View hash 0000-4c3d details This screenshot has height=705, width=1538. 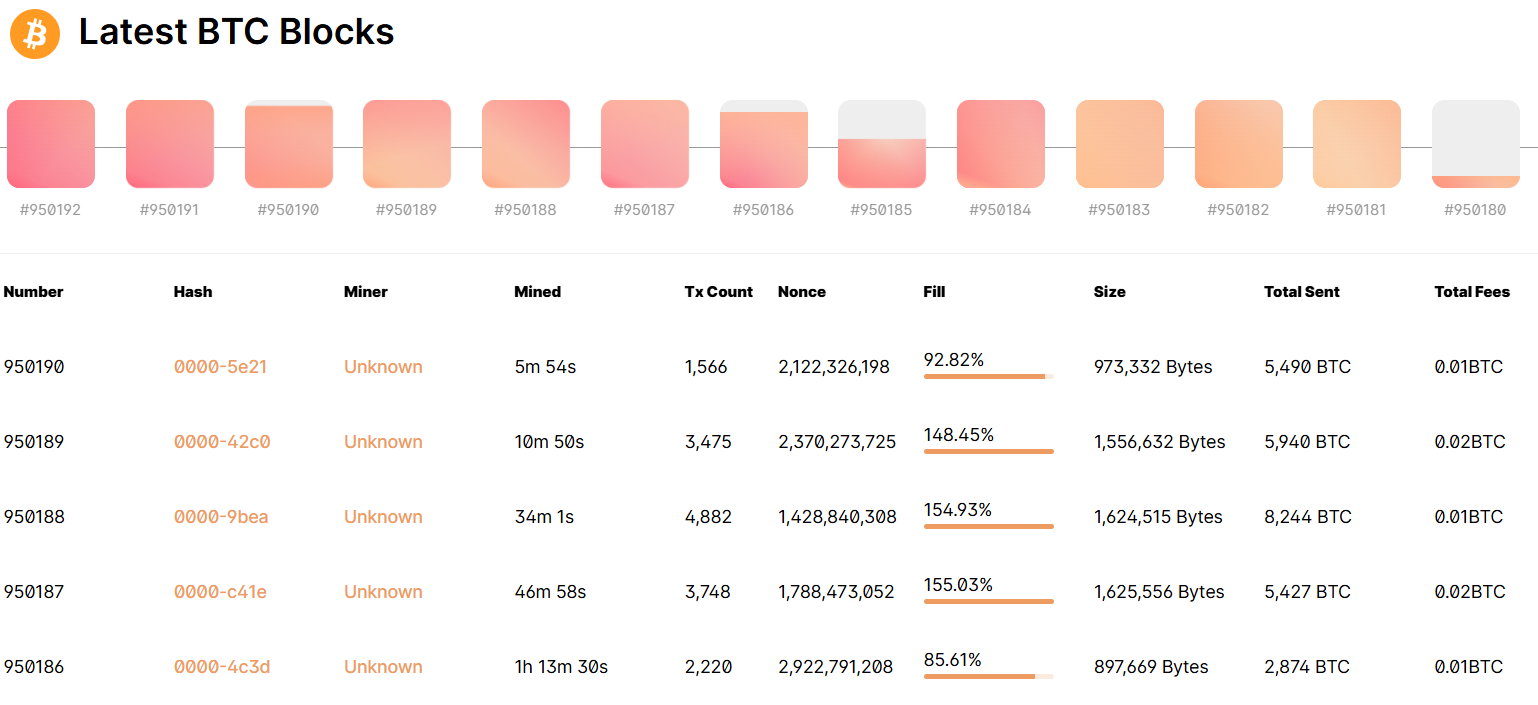click(222, 667)
